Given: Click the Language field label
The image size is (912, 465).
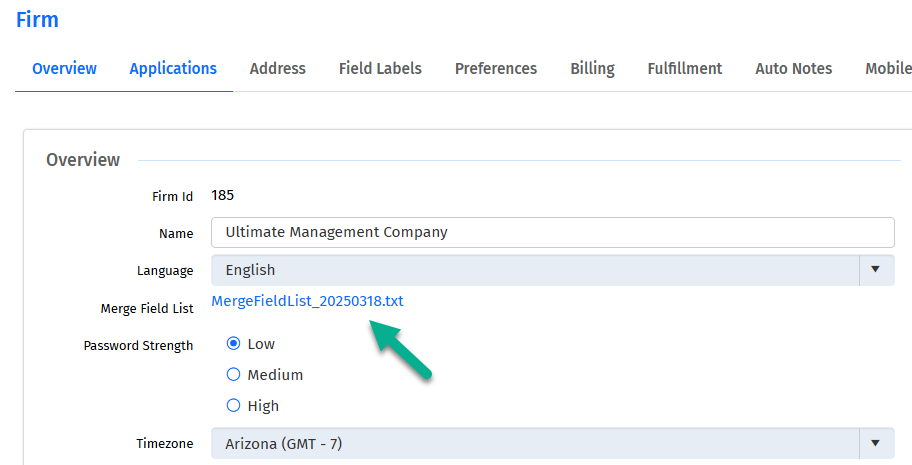Looking at the screenshot, I should tap(165, 271).
